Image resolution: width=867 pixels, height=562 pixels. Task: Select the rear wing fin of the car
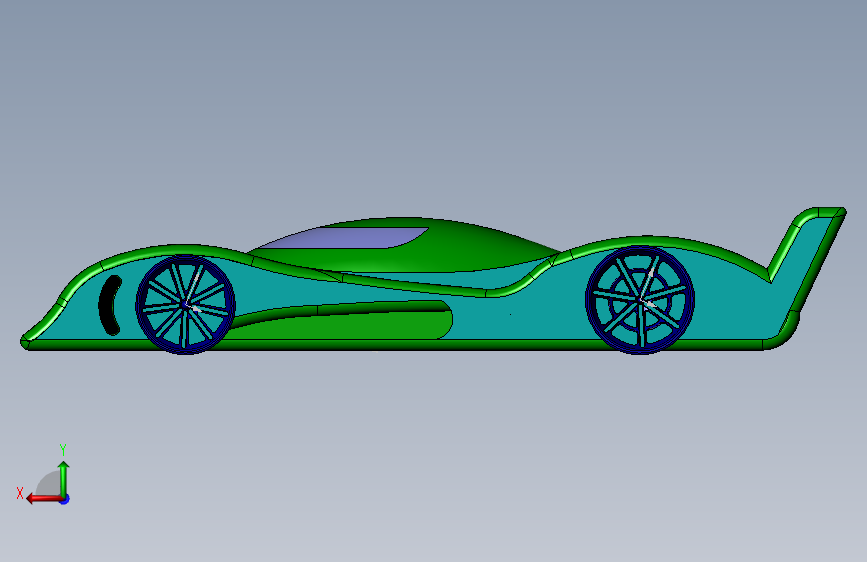807,260
